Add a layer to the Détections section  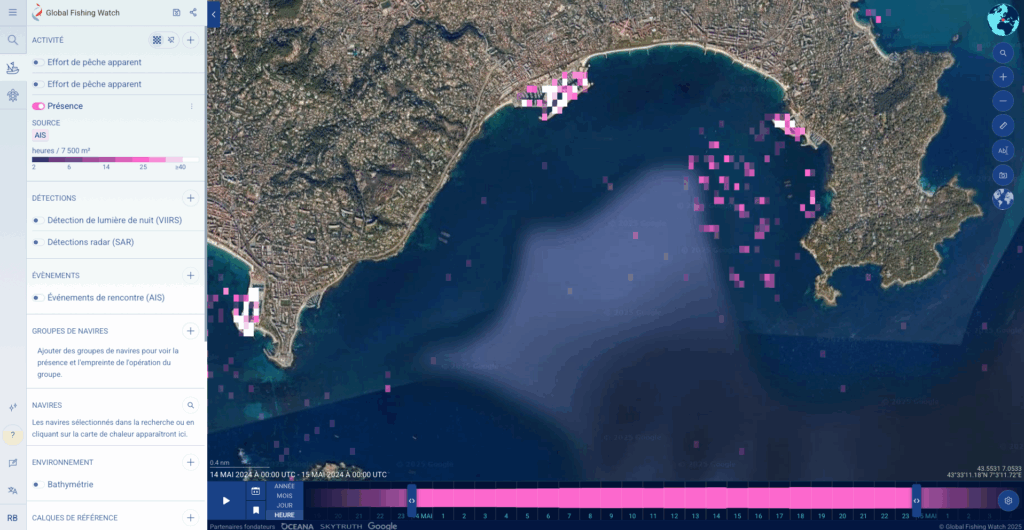pos(190,198)
